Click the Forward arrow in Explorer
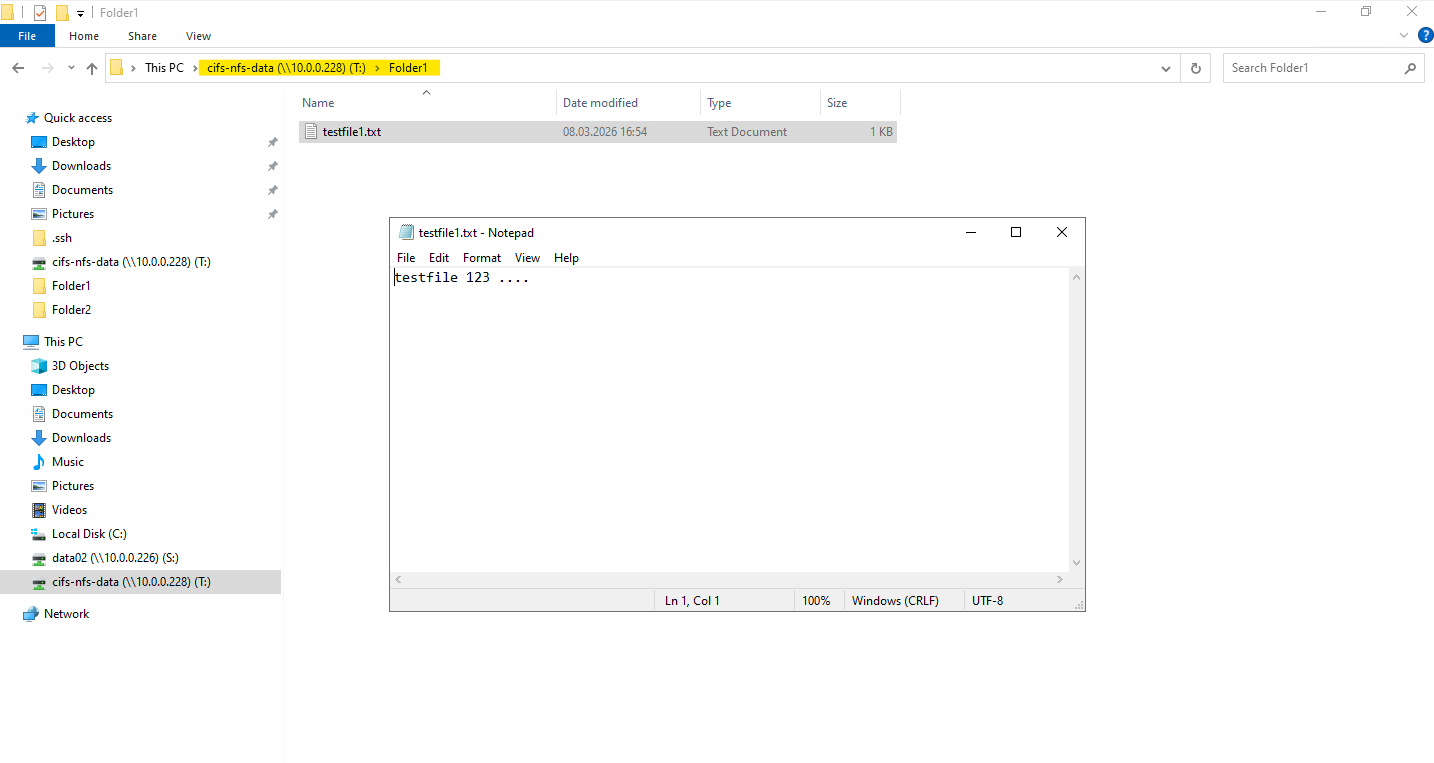This screenshot has width=1434, height=763. point(47,68)
